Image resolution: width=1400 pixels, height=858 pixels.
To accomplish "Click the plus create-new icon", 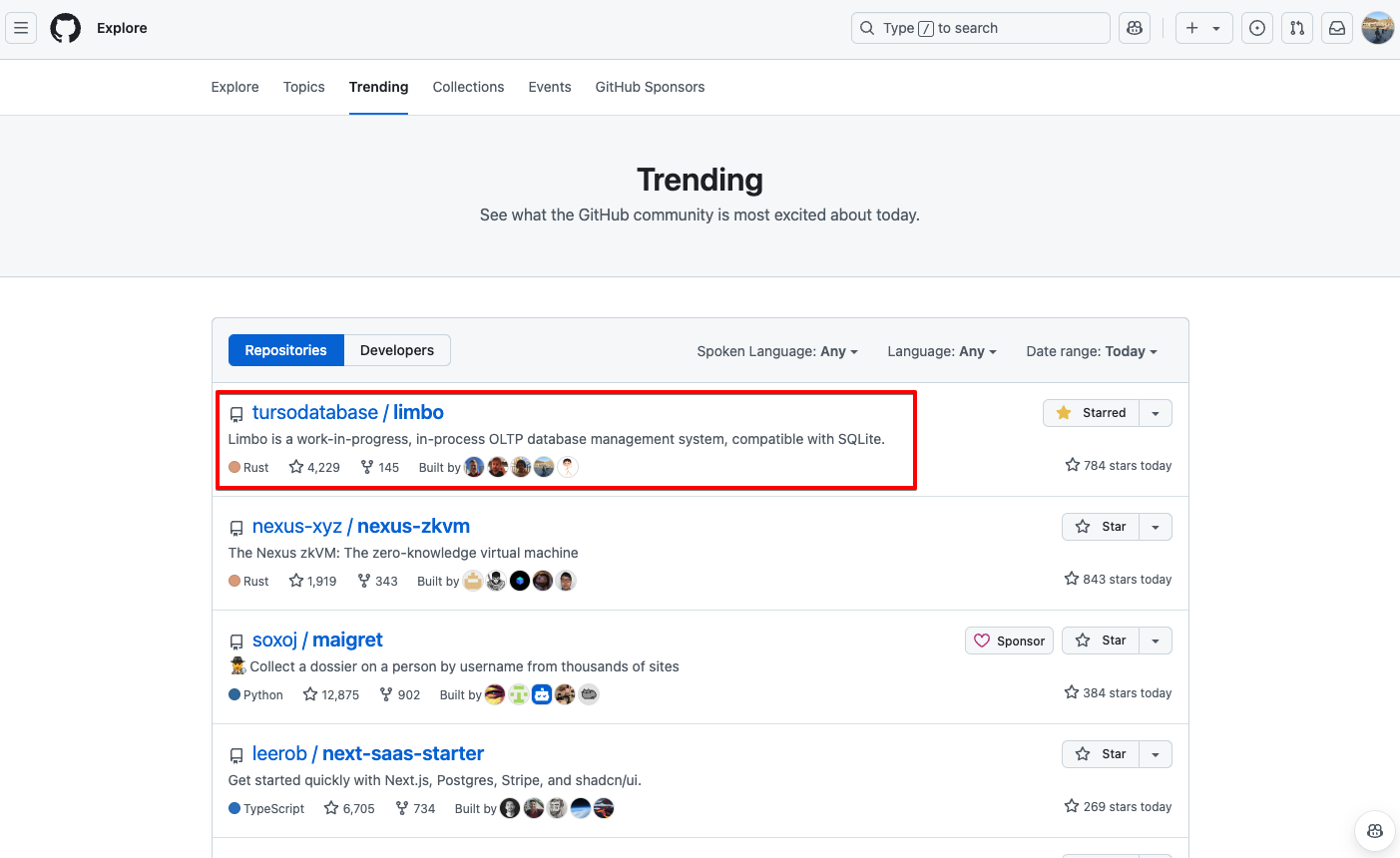I will (1191, 28).
